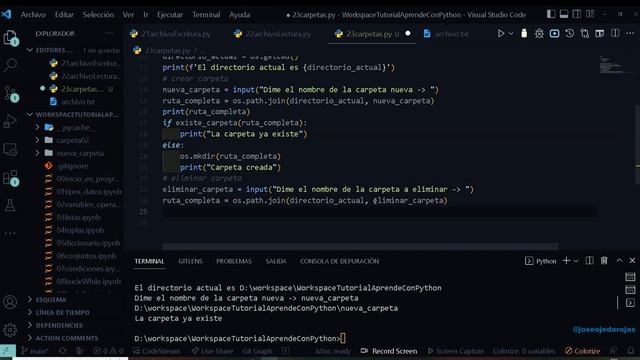Image resolution: width=640 pixels, height=360 pixels.
Task: Expand the carpeta02 folder
Action: [37, 140]
